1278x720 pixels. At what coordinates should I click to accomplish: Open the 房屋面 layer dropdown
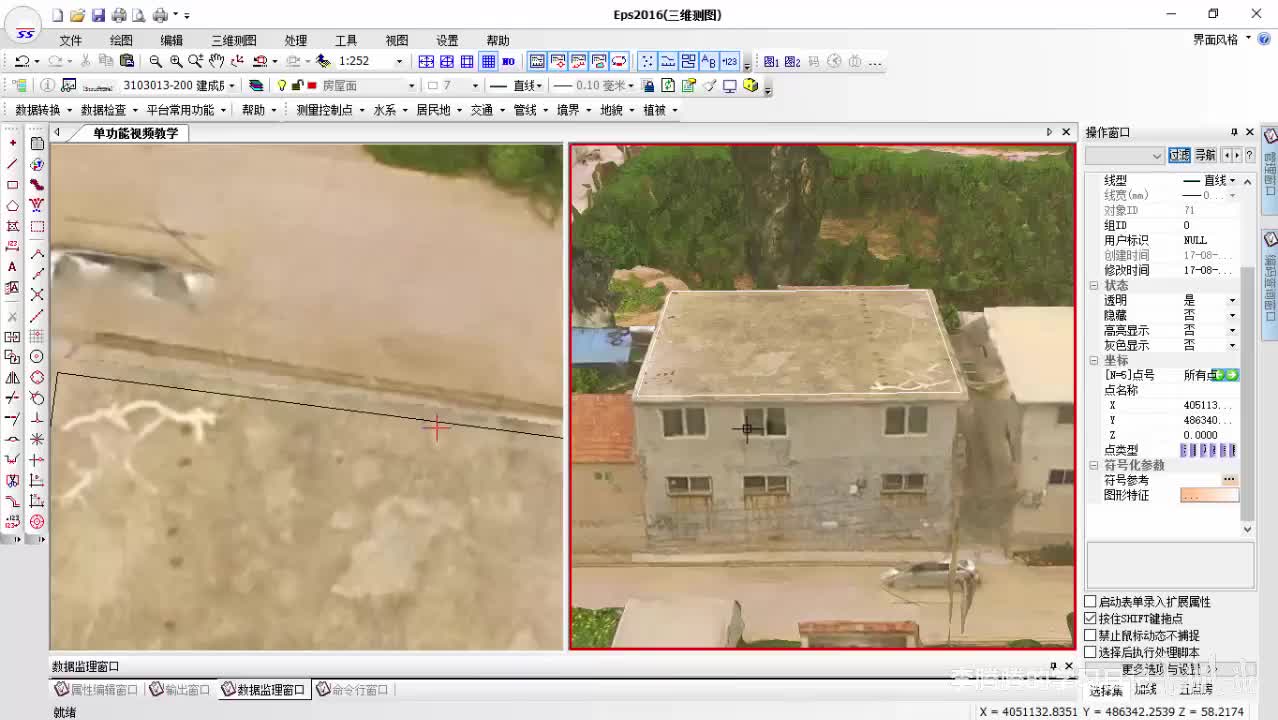click(x=411, y=86)
